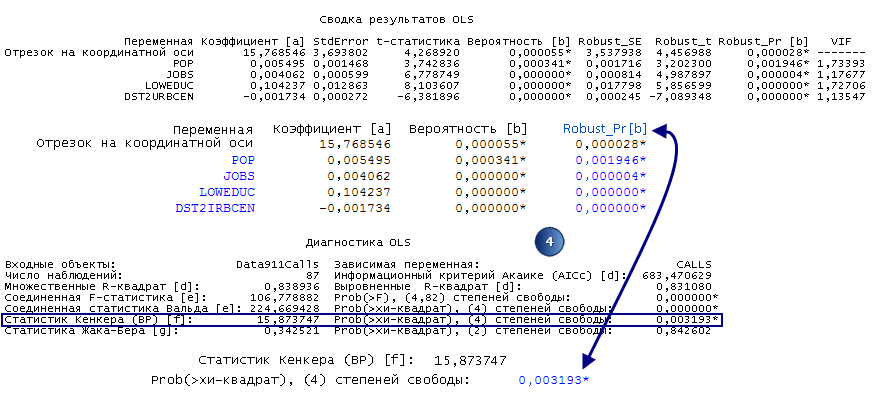Click the blue "POP" label
Screen dimensions: 874x395
click(x=244, y=160)
